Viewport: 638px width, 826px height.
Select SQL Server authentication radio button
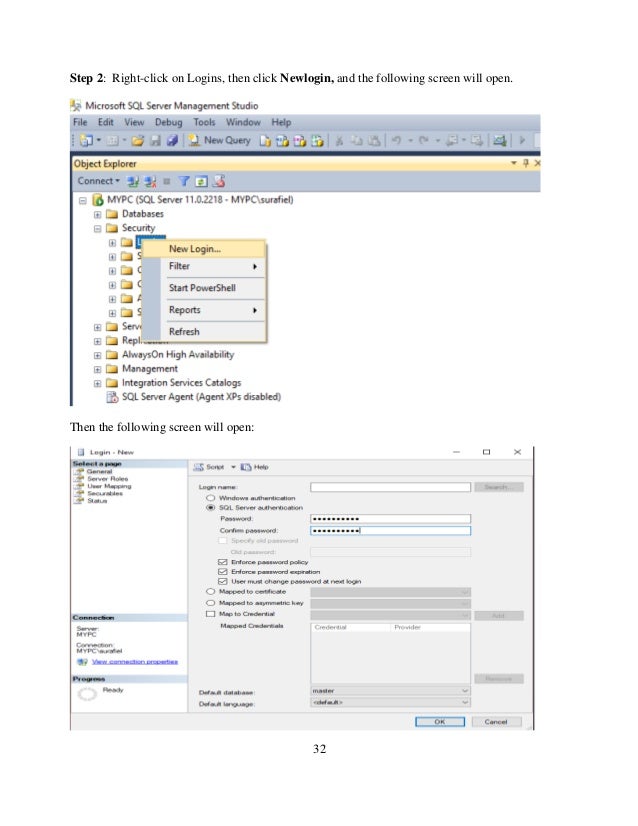[x=210, y=508]
